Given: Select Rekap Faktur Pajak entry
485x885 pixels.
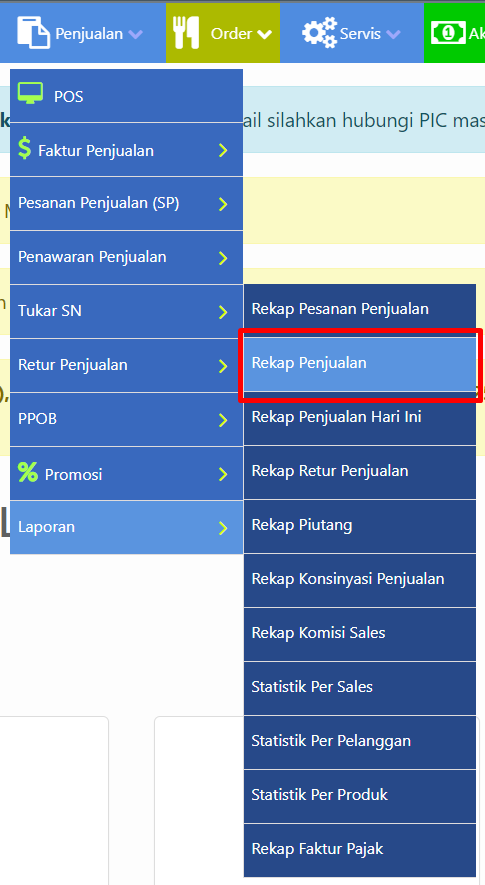Looking at the screenshot, I should coord(360,850).
